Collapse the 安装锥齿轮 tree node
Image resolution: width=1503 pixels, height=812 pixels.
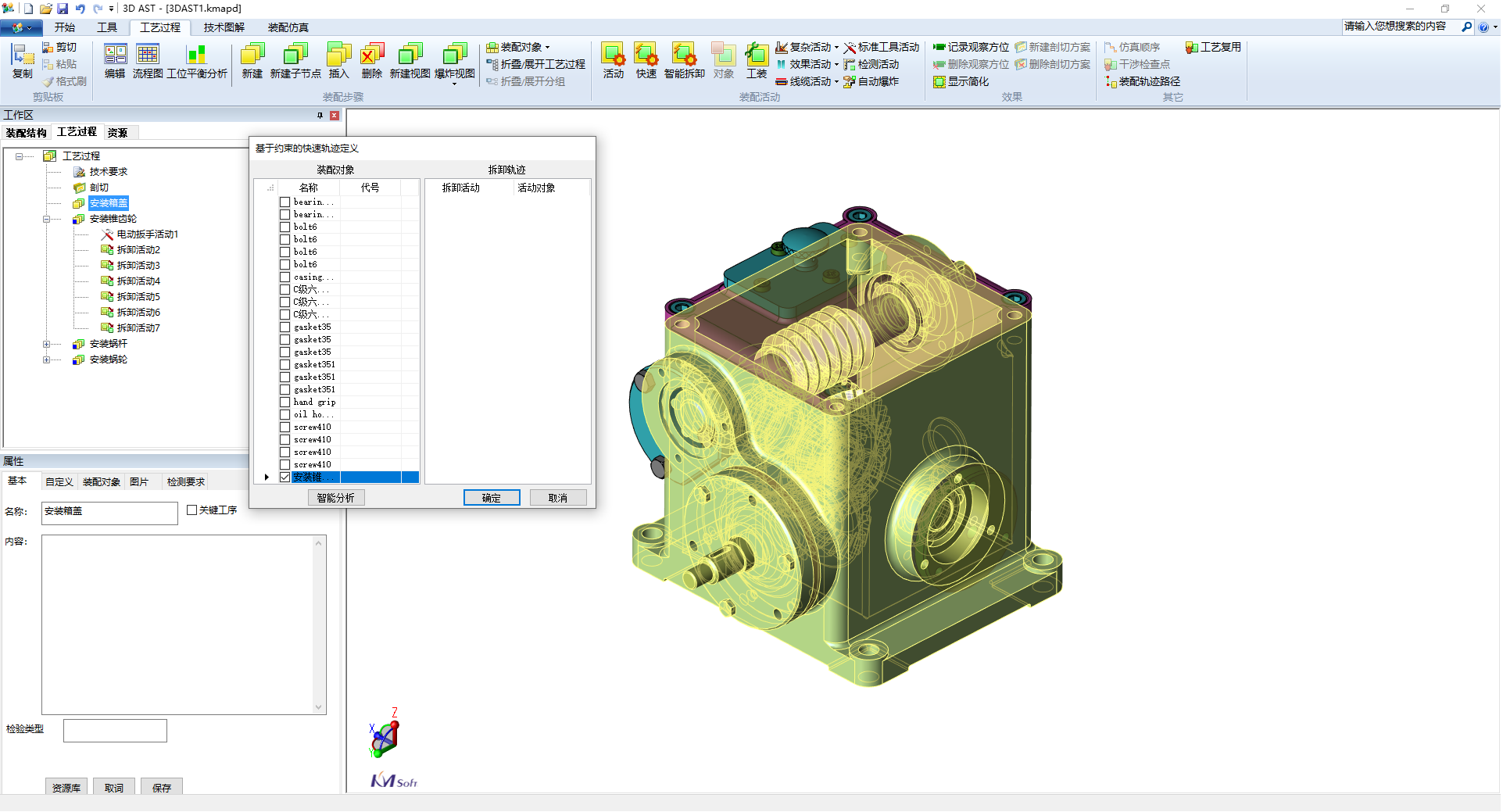47,219
